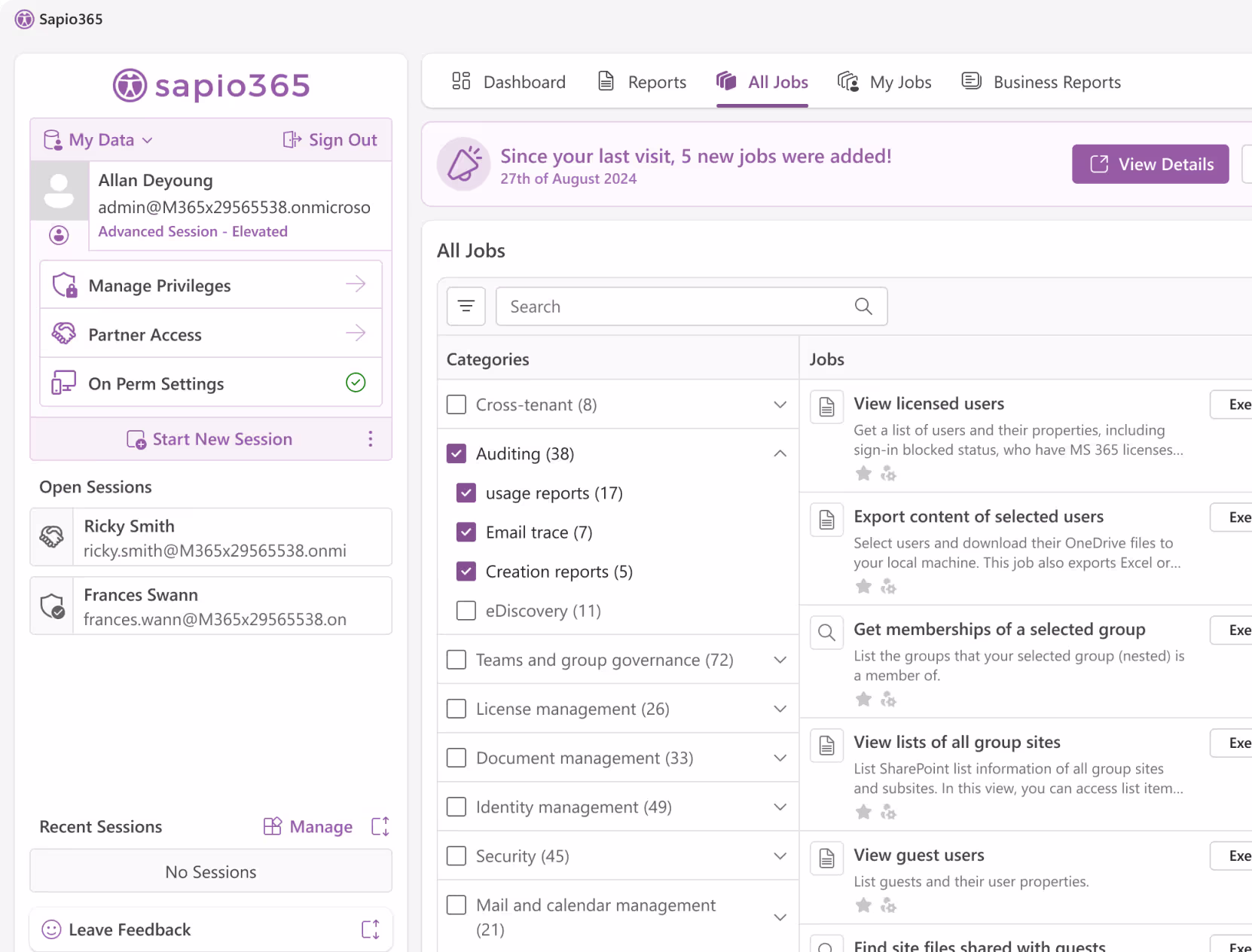1252x952 pixels.
Task: Uncheck Creation reports (5)
Action: pyautogui.click(x=466, y=571)
